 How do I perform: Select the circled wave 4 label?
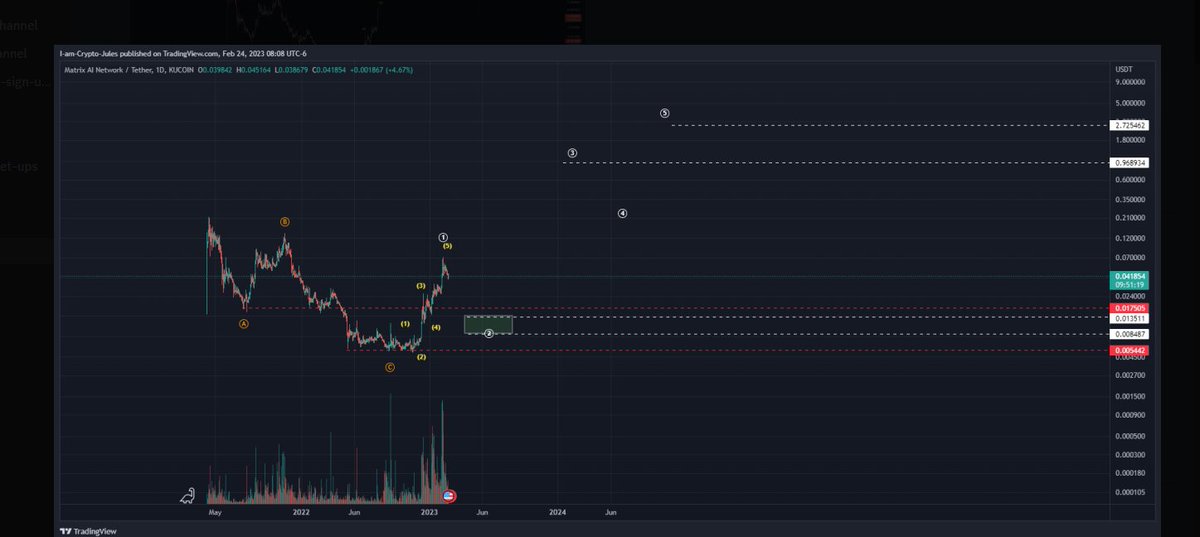(x=622, y=213)
